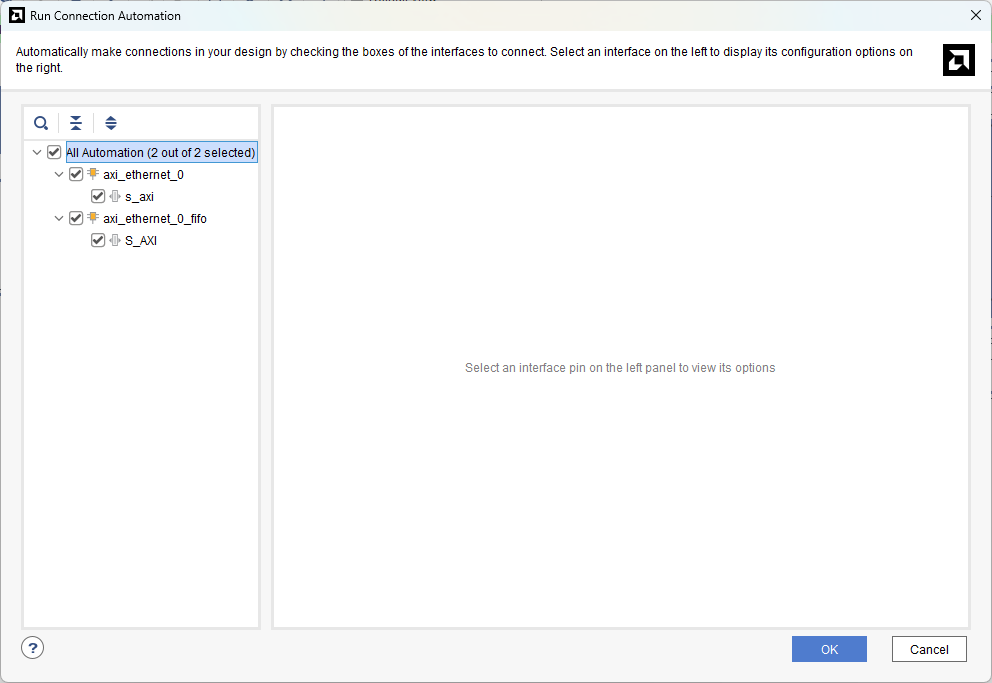Open search in the automation tree toolbar
992x683 pixels.
[x=41, y=123]
